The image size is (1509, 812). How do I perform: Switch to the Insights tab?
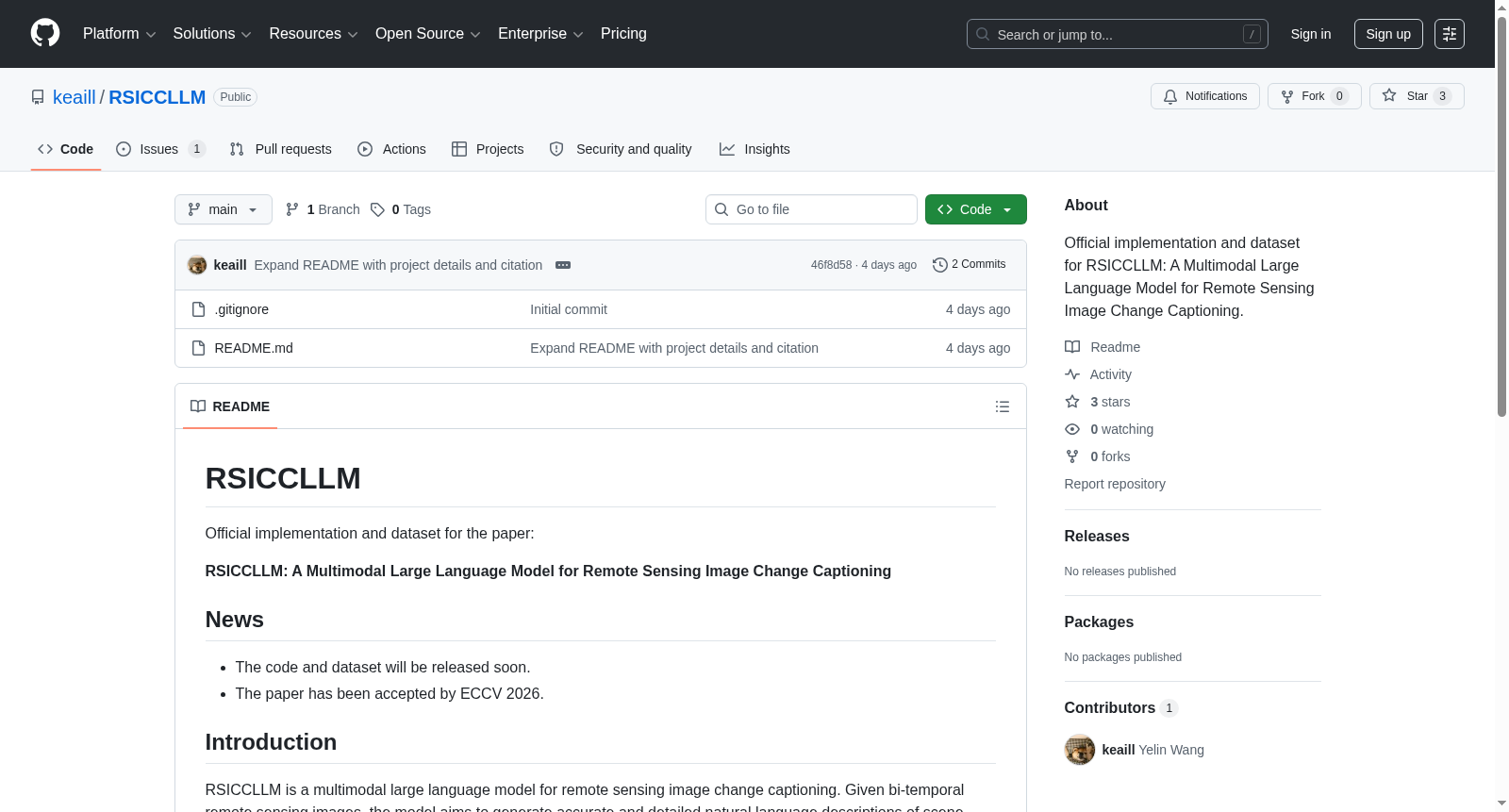[754, 149]
